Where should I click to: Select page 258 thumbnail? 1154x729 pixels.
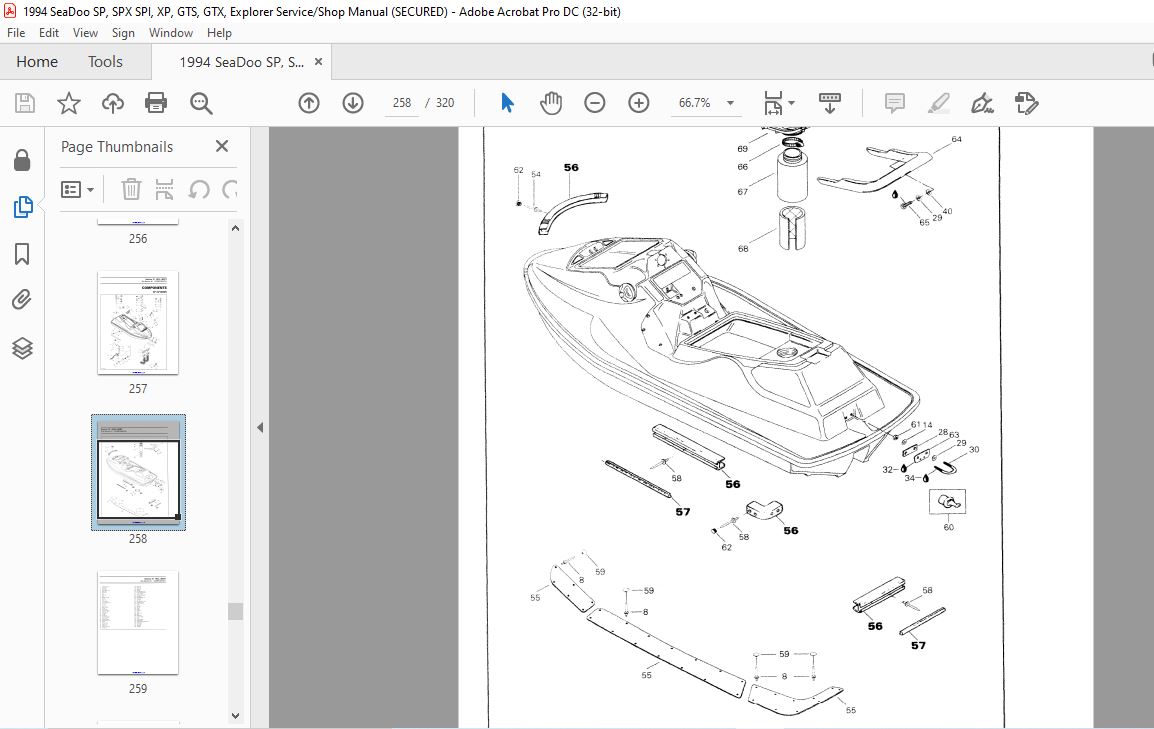point(138,472)
